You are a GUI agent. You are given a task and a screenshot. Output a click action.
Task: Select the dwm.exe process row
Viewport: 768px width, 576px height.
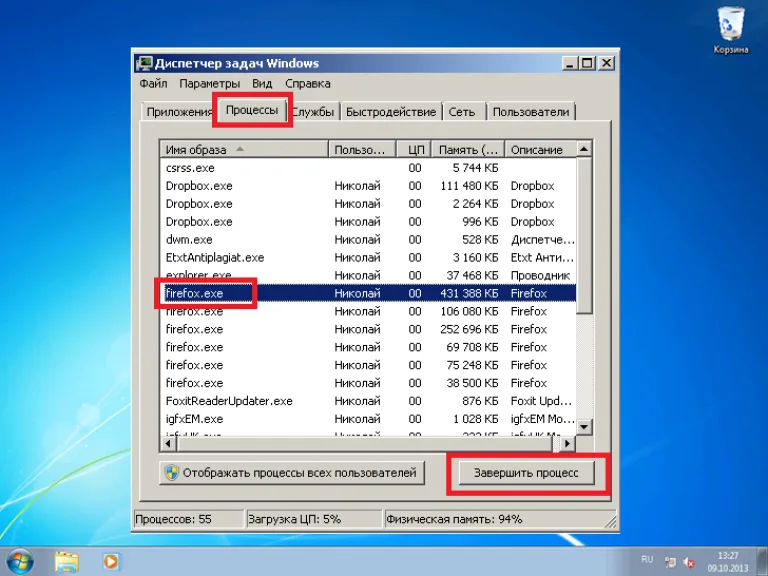point(368,240)
